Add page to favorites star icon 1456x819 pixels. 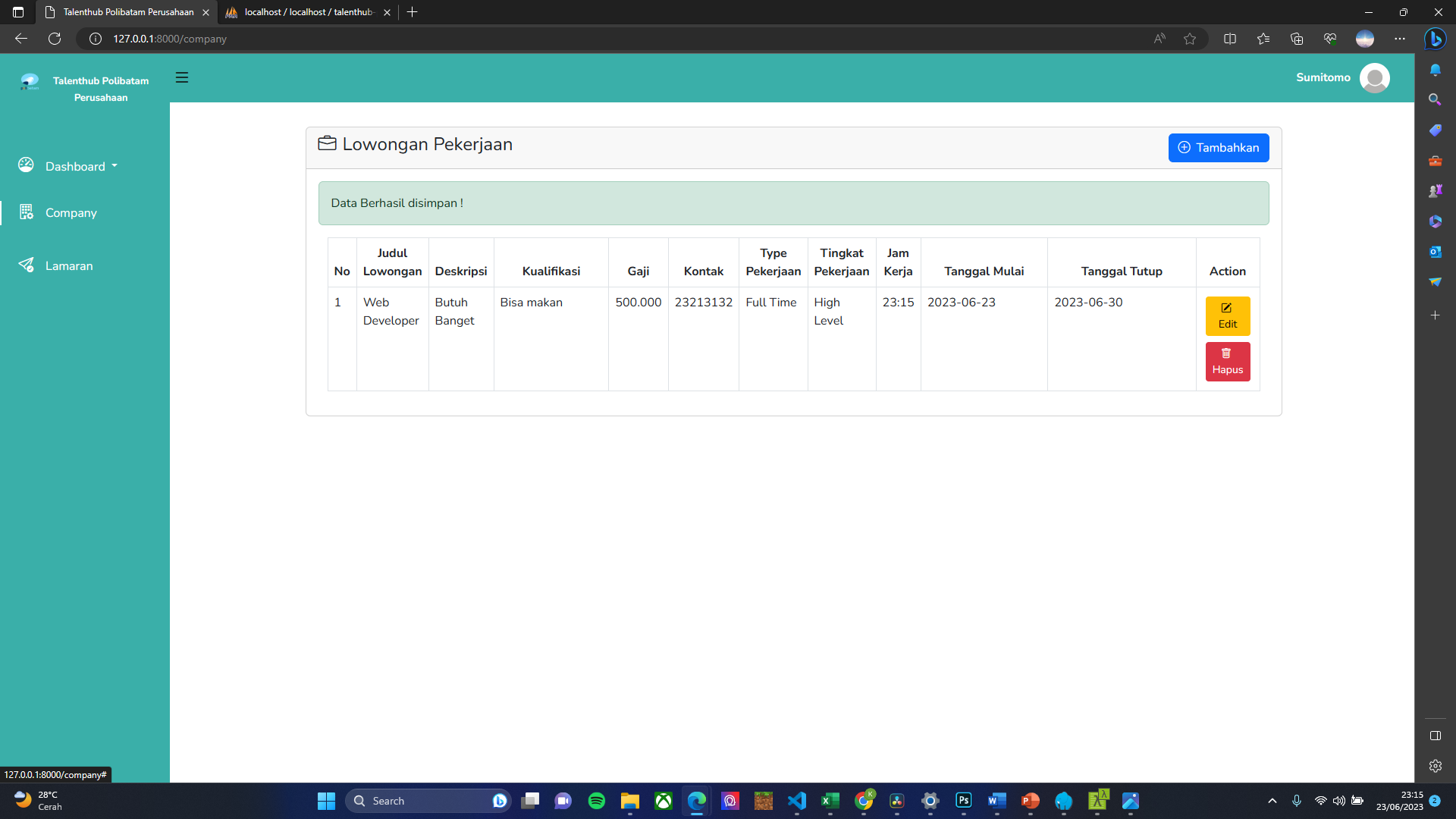point(1190,39)
